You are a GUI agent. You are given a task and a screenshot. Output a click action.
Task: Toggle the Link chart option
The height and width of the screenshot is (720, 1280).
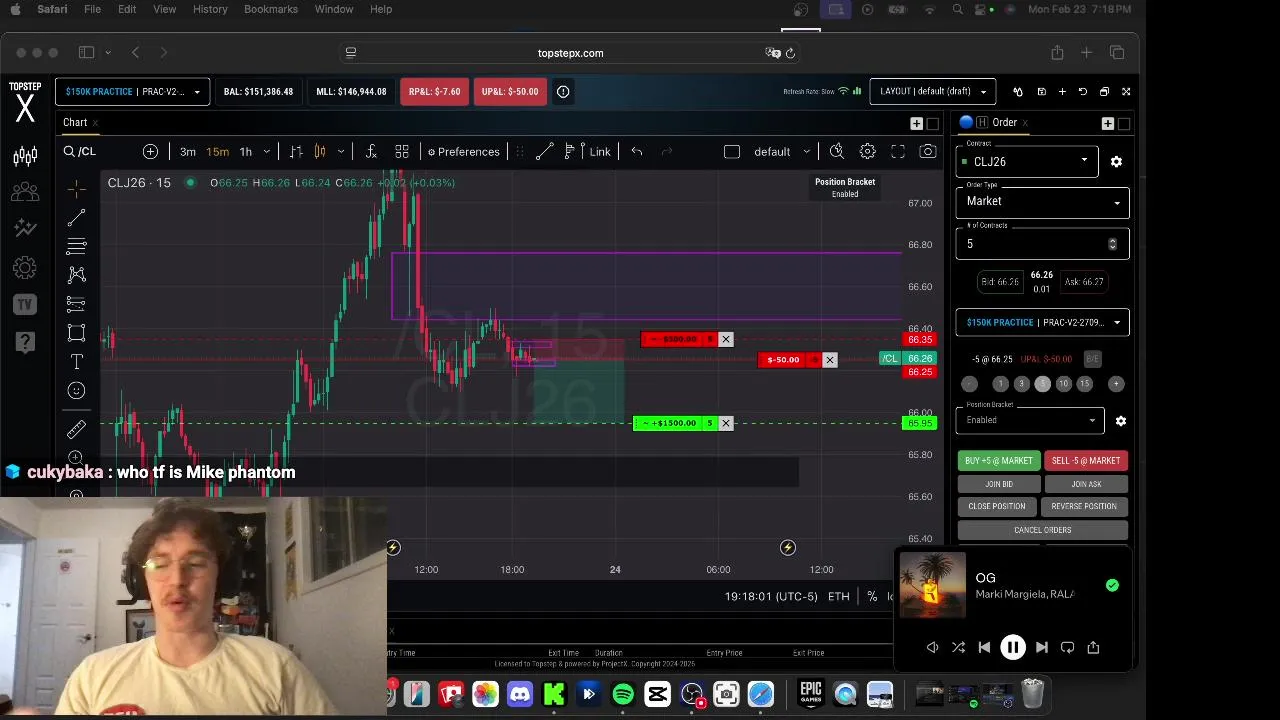click(600, 152)
